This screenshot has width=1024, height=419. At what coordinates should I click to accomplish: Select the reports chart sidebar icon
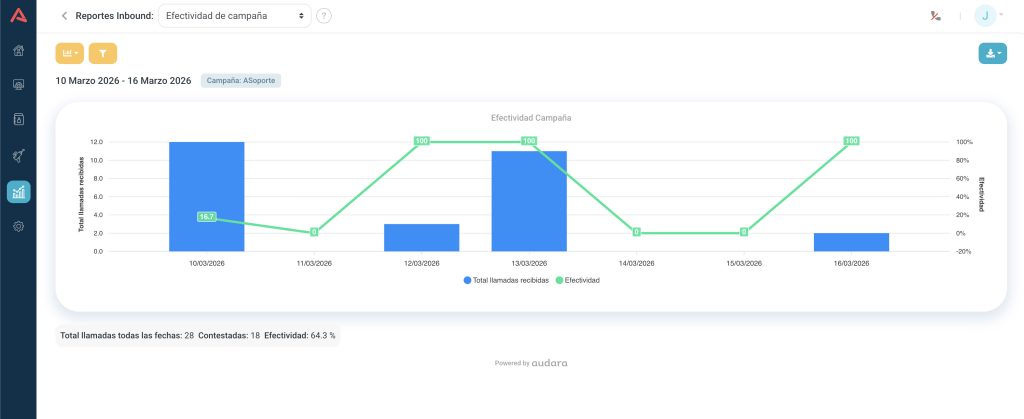(x=18, y=192)
